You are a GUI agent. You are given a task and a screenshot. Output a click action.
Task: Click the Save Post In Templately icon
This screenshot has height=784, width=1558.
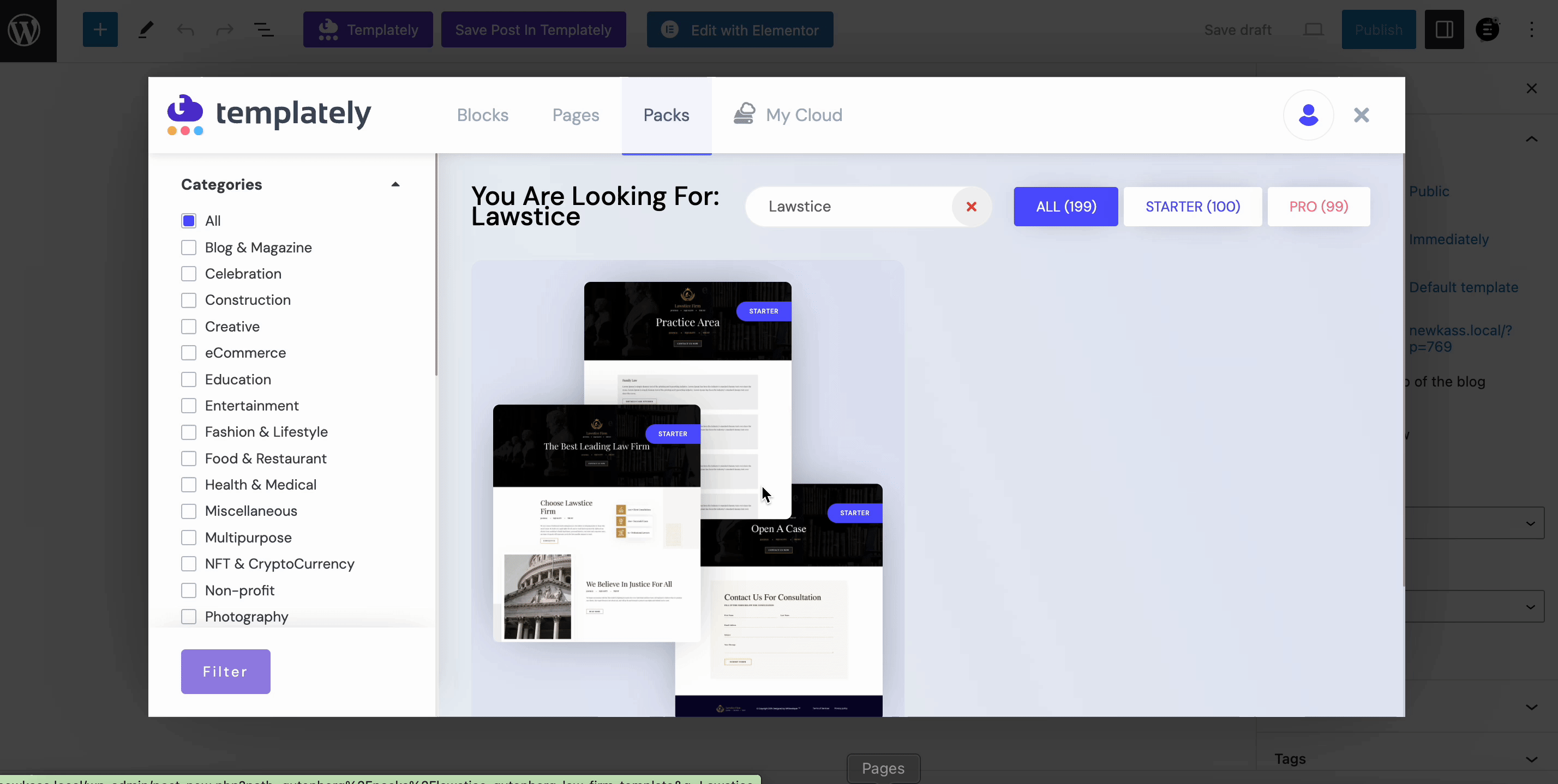[x=533, y=29]
